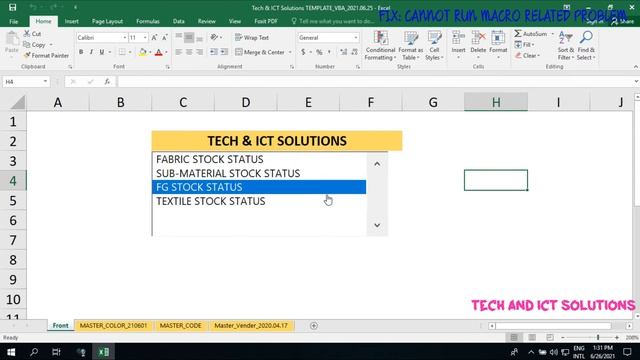This screenshot has height=360, width=640.
Task: Add a new sheet with plus button
Action: pyautogui.click(x=313, y=326)
